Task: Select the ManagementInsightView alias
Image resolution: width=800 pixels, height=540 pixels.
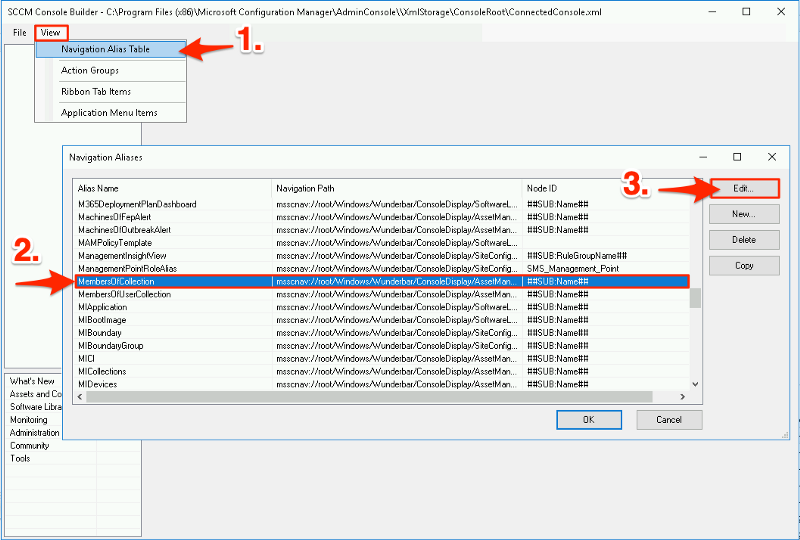Action: [x=382, y=256]
